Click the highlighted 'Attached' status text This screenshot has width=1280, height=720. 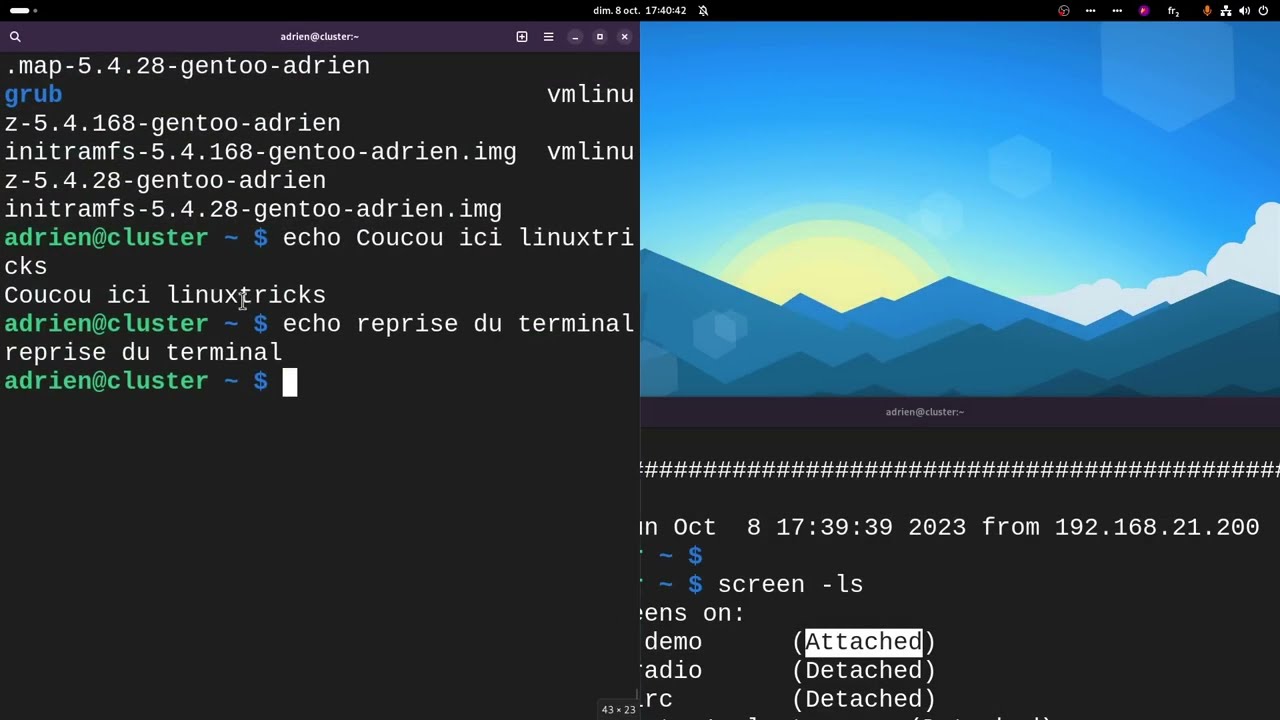point(863,642)
